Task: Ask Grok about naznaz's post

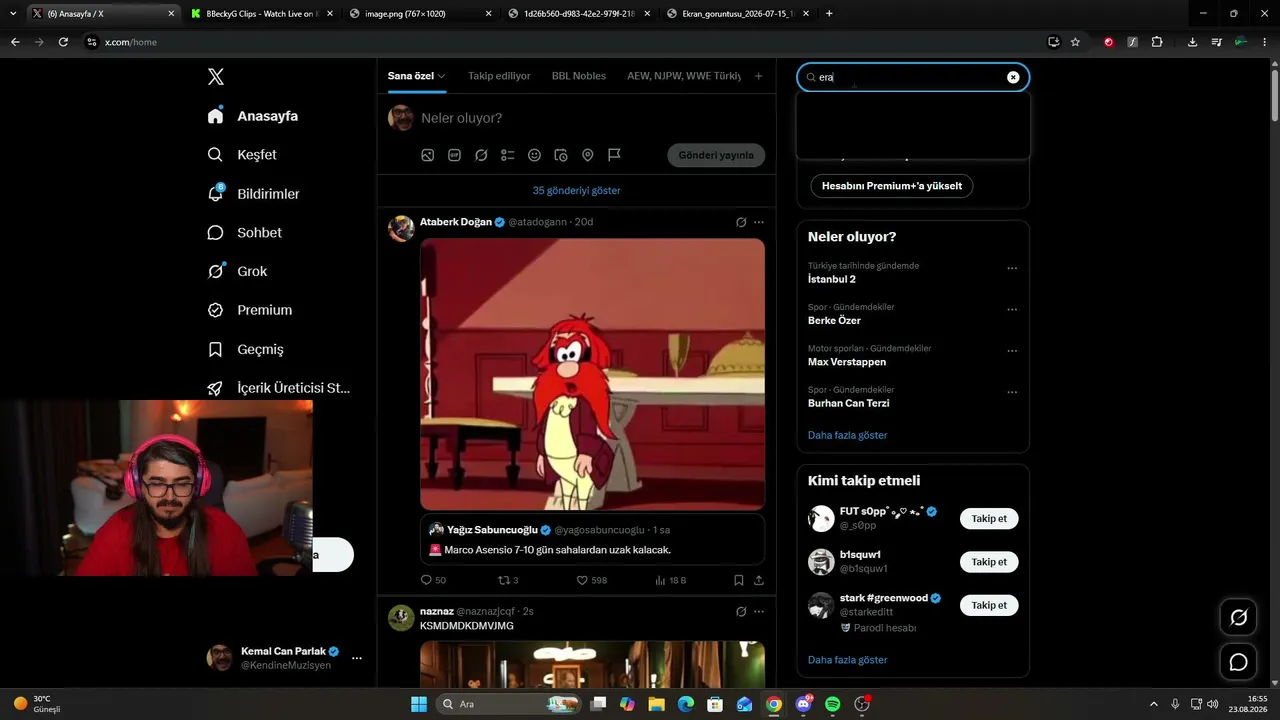Action: [x=741, y=611]
